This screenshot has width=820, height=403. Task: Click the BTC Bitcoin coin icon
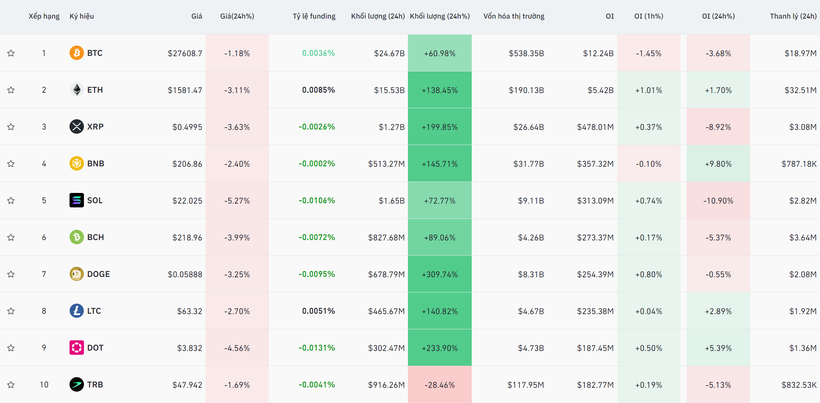point(76,53)
